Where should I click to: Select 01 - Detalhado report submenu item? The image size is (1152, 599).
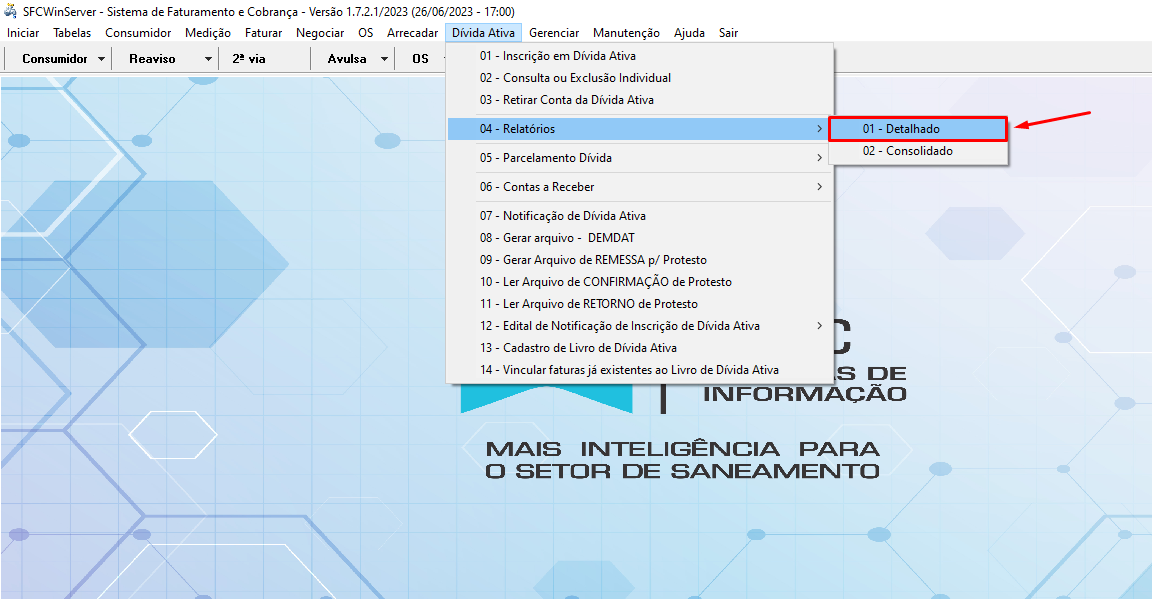[900, 129]
